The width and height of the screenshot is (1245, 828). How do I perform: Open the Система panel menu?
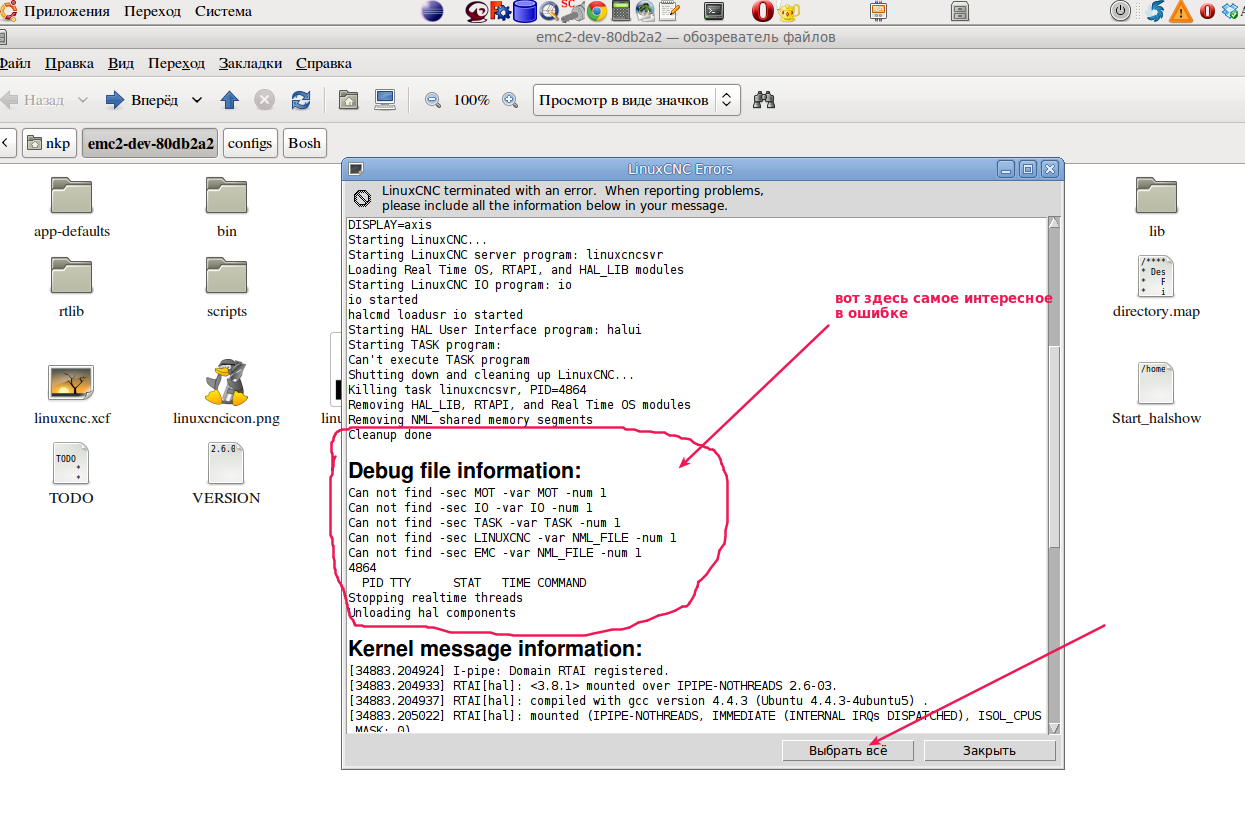[223, 12]
